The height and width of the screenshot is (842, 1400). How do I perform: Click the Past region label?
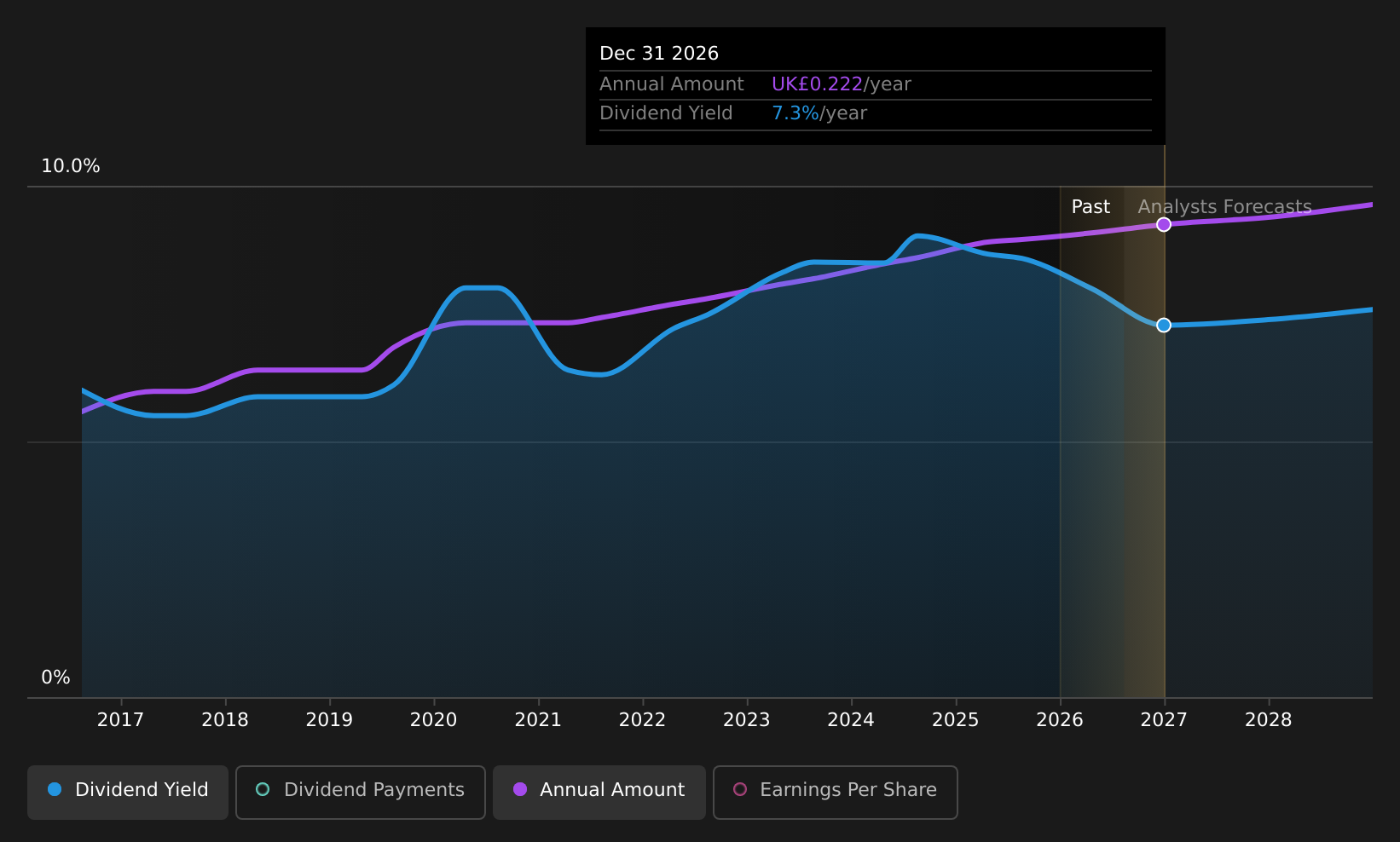point(1090,207)
